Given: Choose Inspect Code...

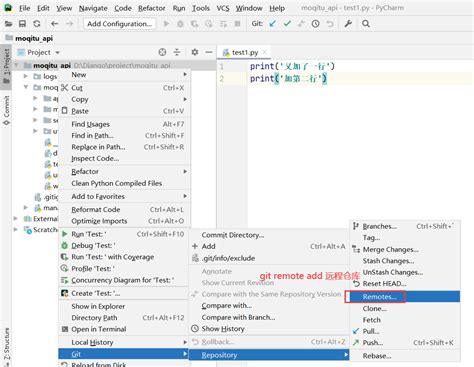Looking at the screenshot, I should point(125,158).
